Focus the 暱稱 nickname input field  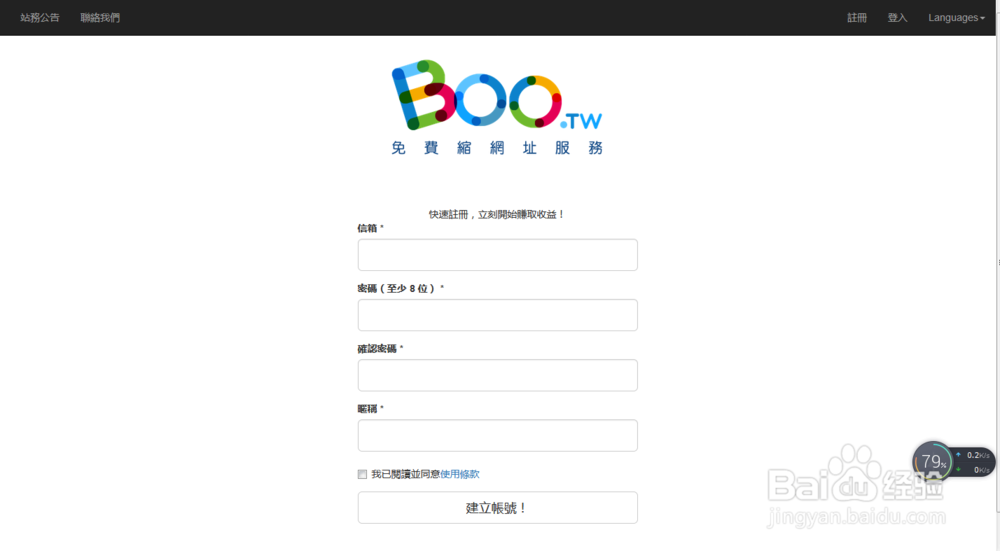(x=497, y=436)
